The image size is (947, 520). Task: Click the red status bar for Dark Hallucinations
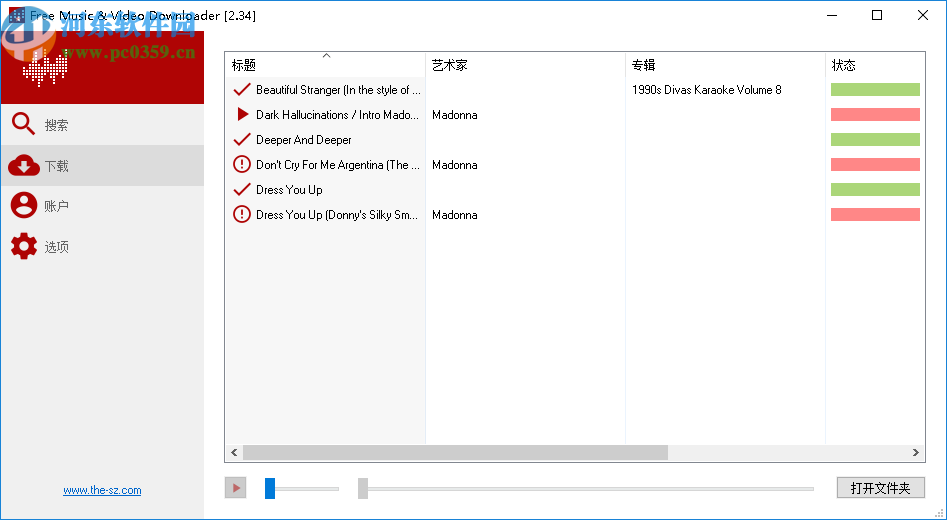pyautogui.click(x=875, y=114)
